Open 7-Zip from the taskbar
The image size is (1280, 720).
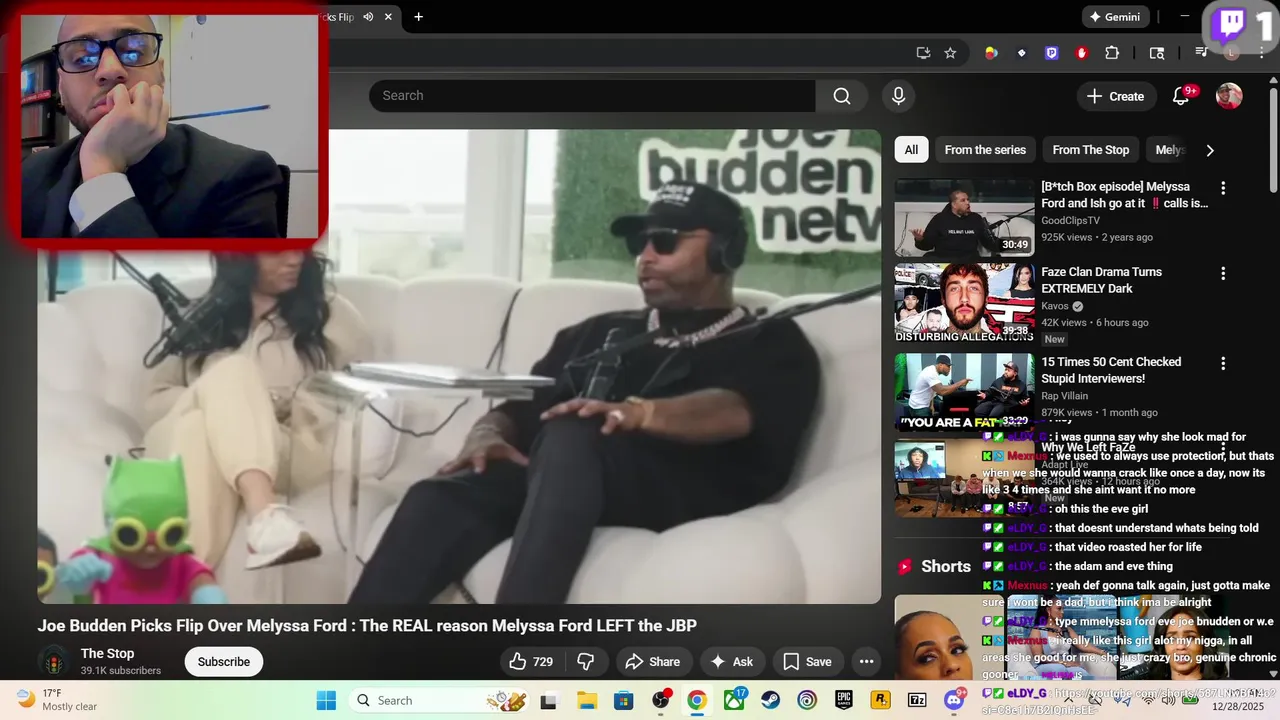click(917, 700)
